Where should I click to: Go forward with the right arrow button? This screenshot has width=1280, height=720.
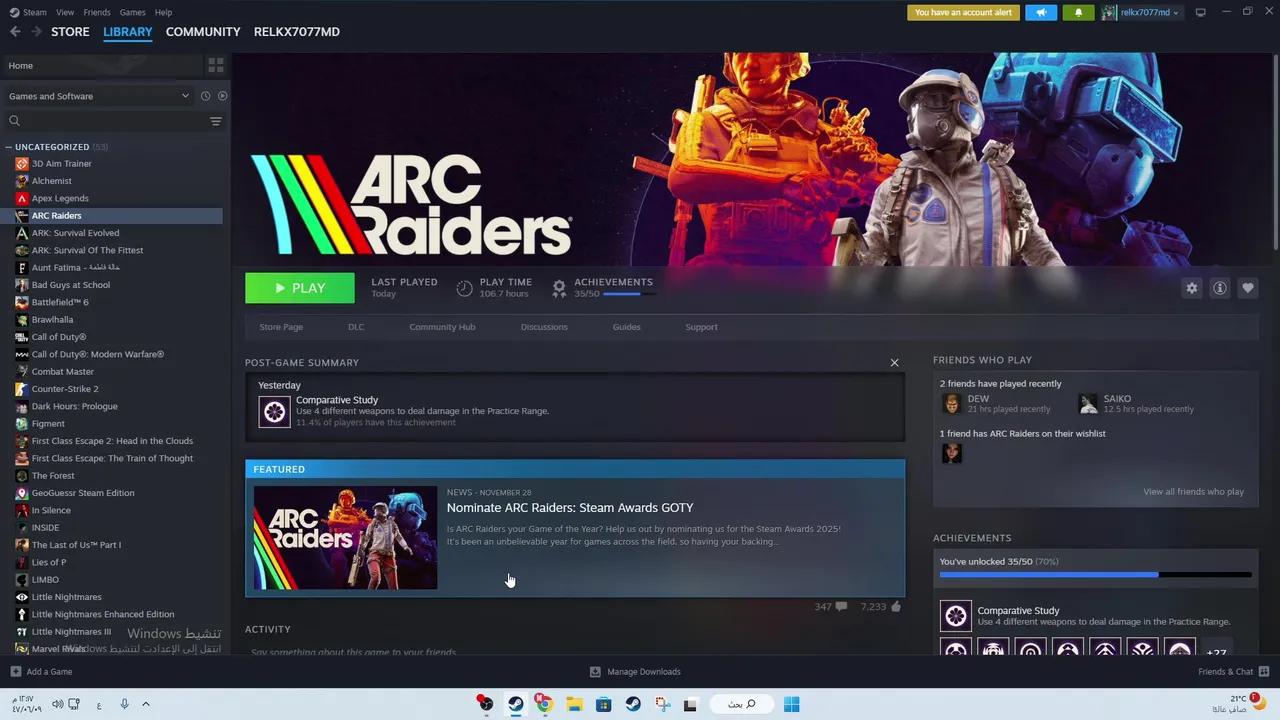(x=37, y=32)
